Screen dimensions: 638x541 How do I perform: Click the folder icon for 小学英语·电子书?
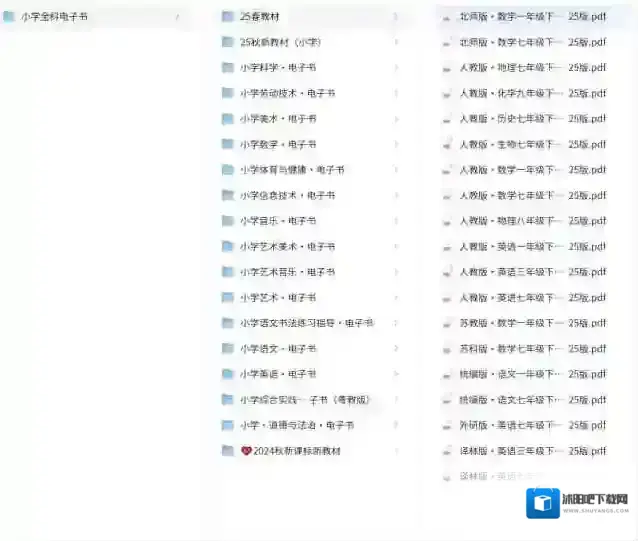click(227, 374)
